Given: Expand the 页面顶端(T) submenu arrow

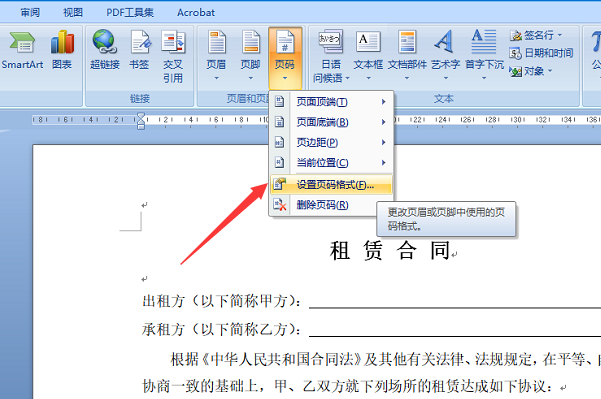Looking at the screenshot, I should 383,102.
